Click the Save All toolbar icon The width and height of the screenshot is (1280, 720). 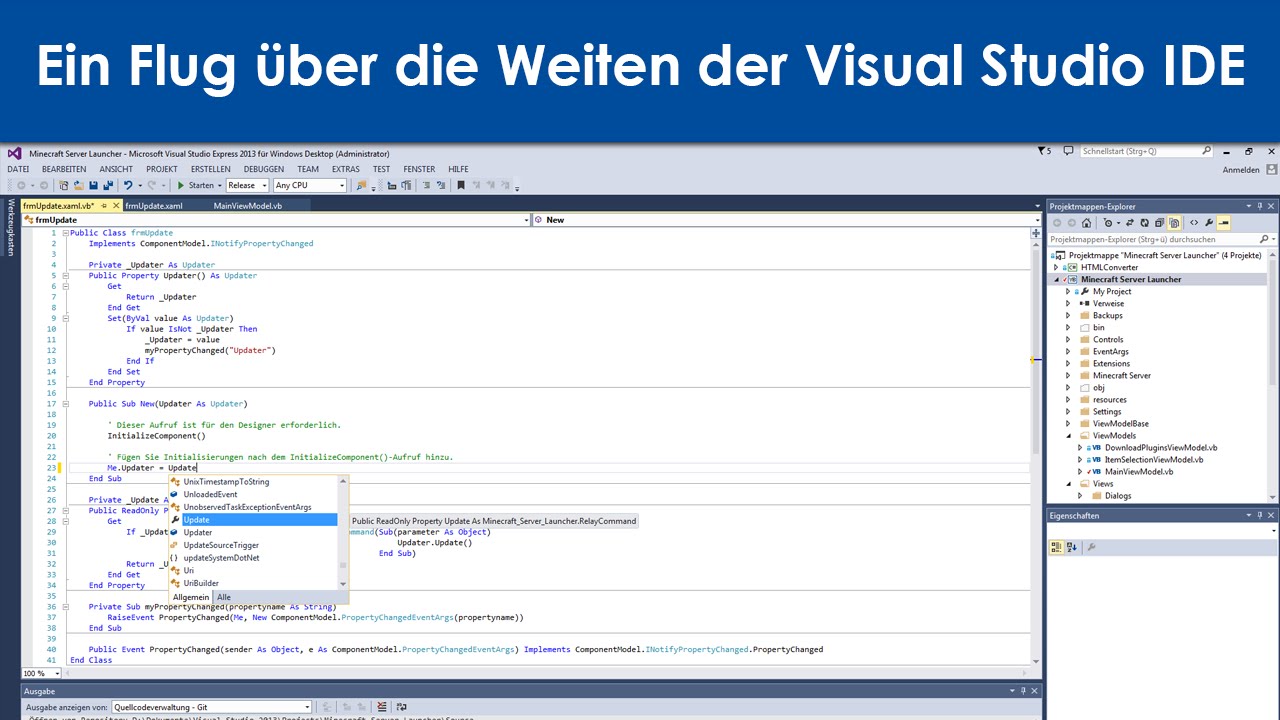coord(108,185)
